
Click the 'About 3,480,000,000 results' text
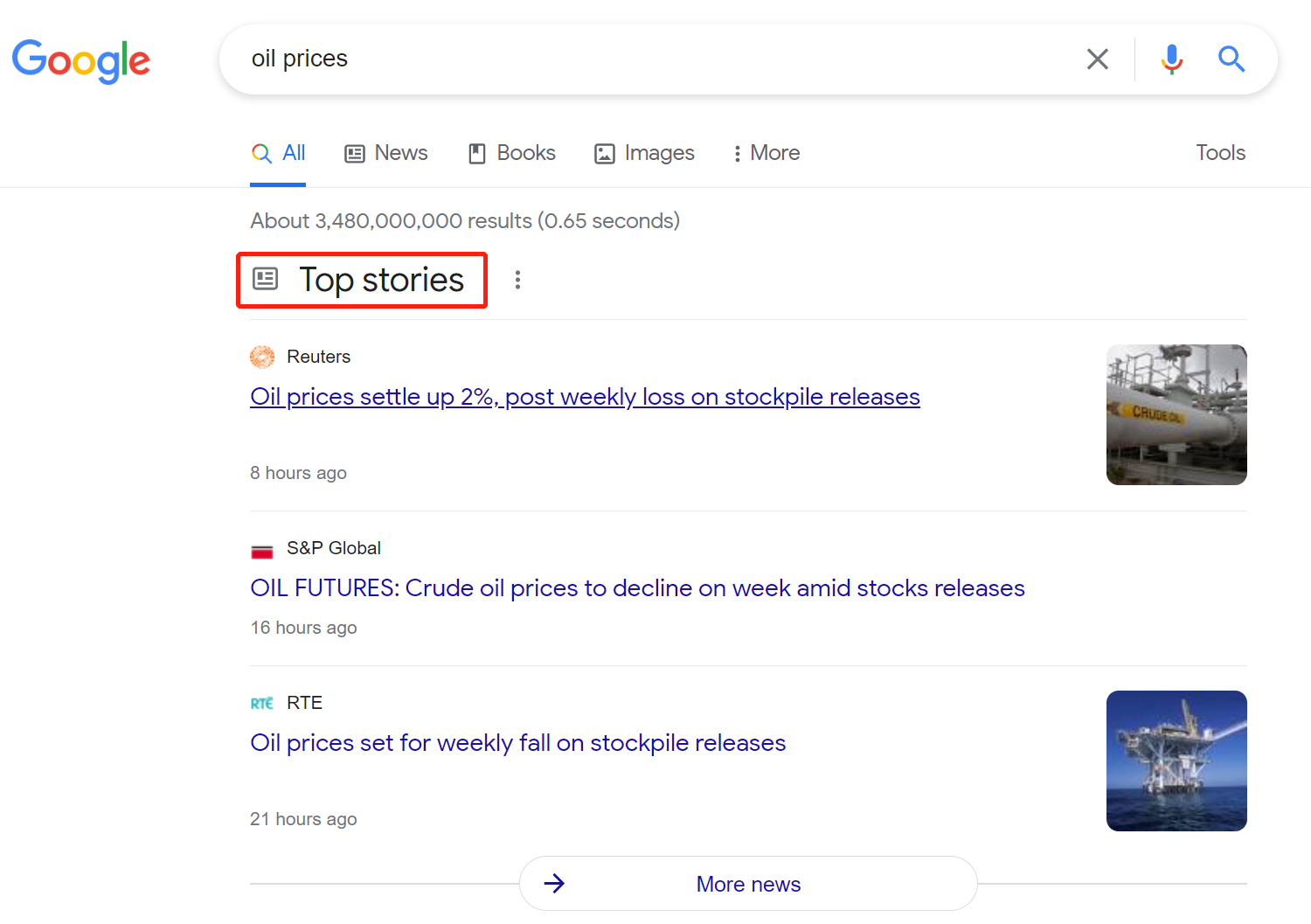(x=465, y=220)
